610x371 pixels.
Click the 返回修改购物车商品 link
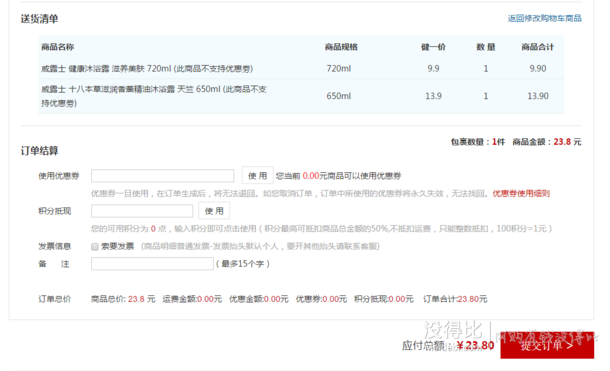pos(544,18)
